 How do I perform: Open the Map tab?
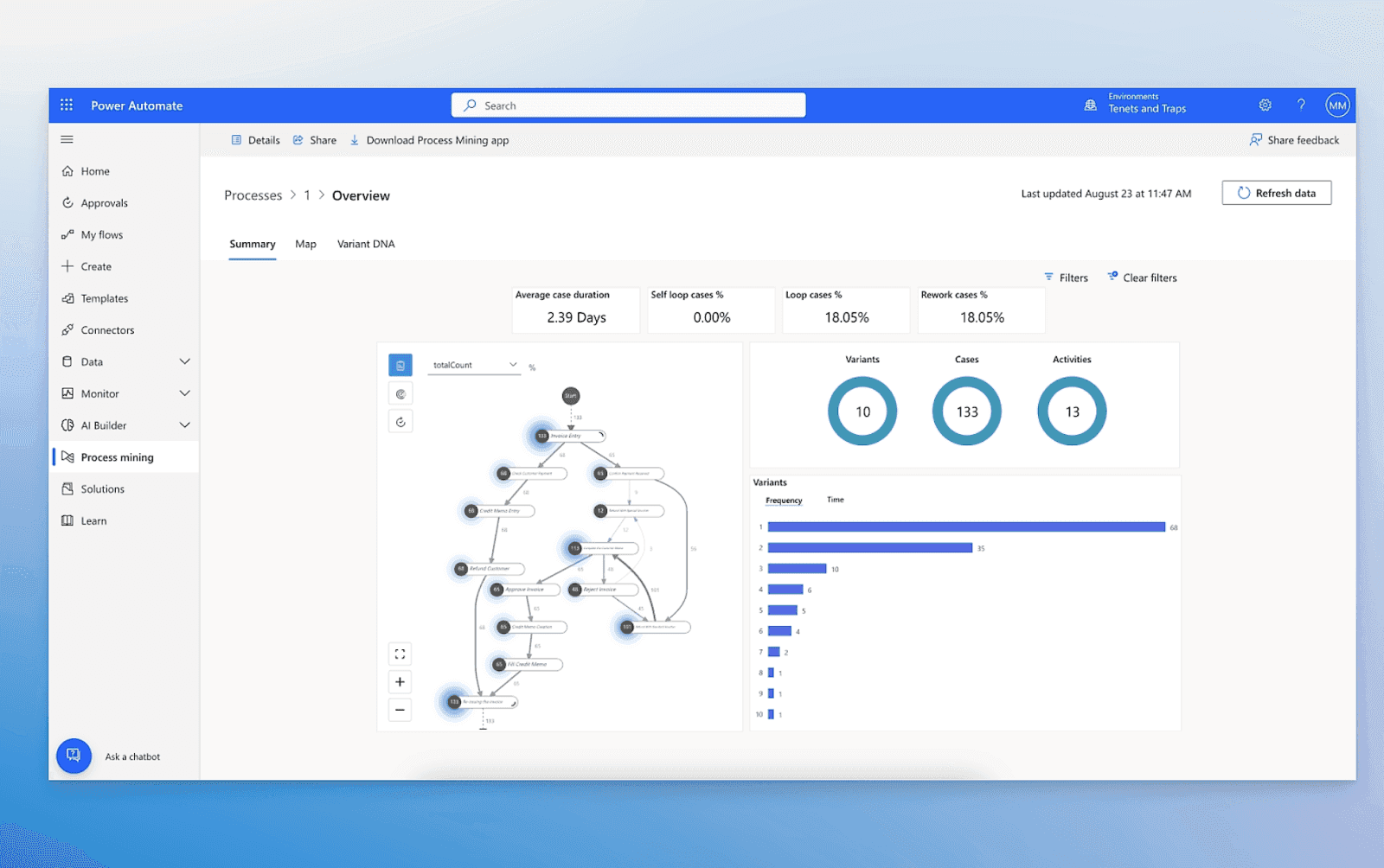coord(305,244)
